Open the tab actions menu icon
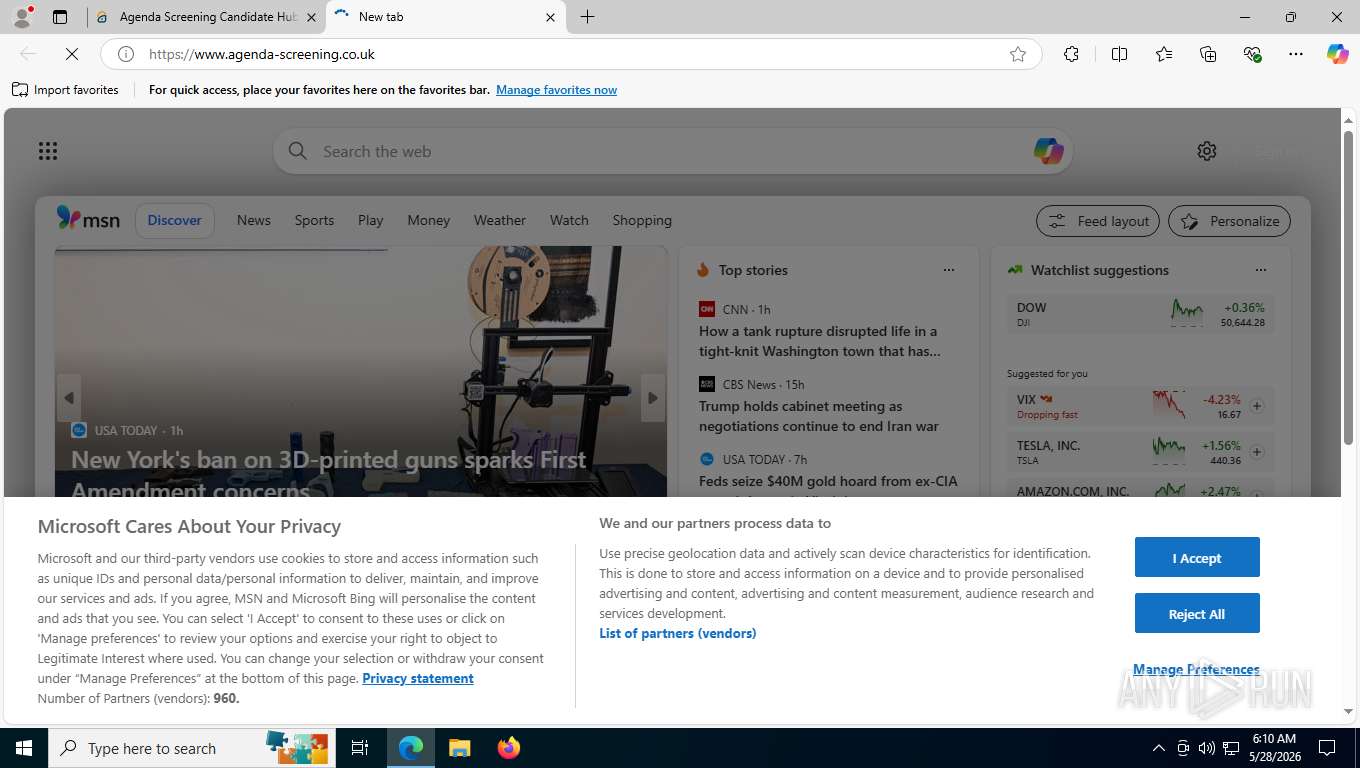This screenshot has width=1360, height=768. point(60,17)
